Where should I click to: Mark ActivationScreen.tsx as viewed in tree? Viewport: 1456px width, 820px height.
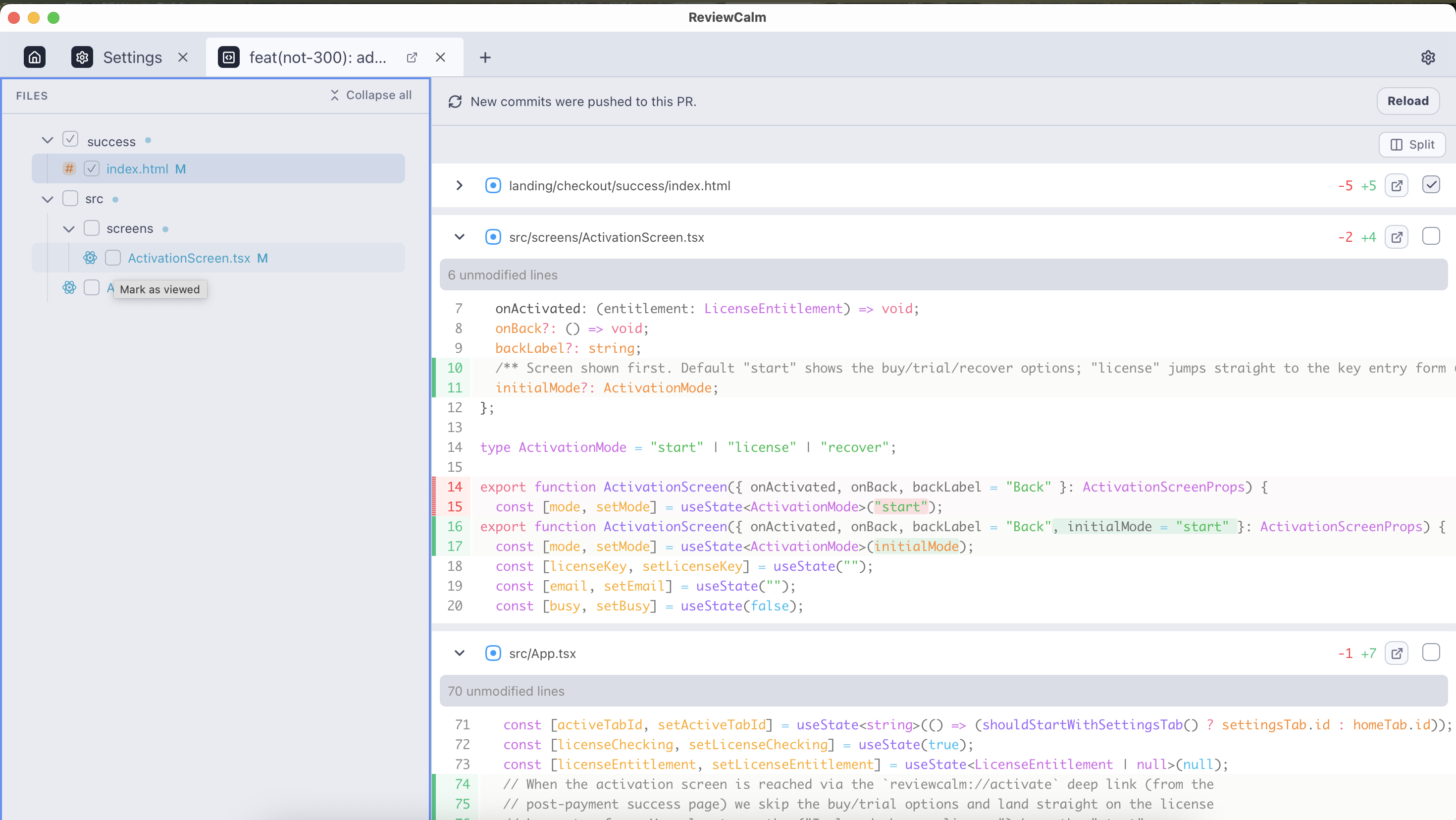pyautogui.click(x=113, y=258)
